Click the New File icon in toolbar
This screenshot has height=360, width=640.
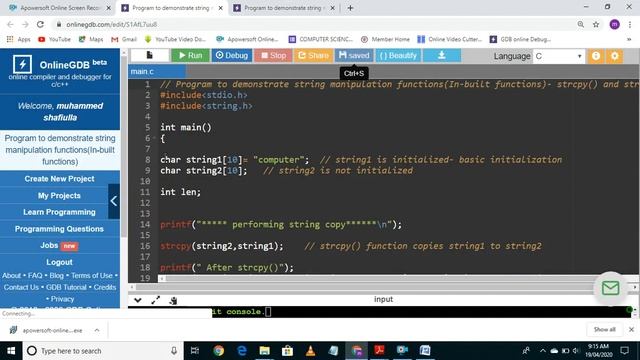[x=150, y=55]
